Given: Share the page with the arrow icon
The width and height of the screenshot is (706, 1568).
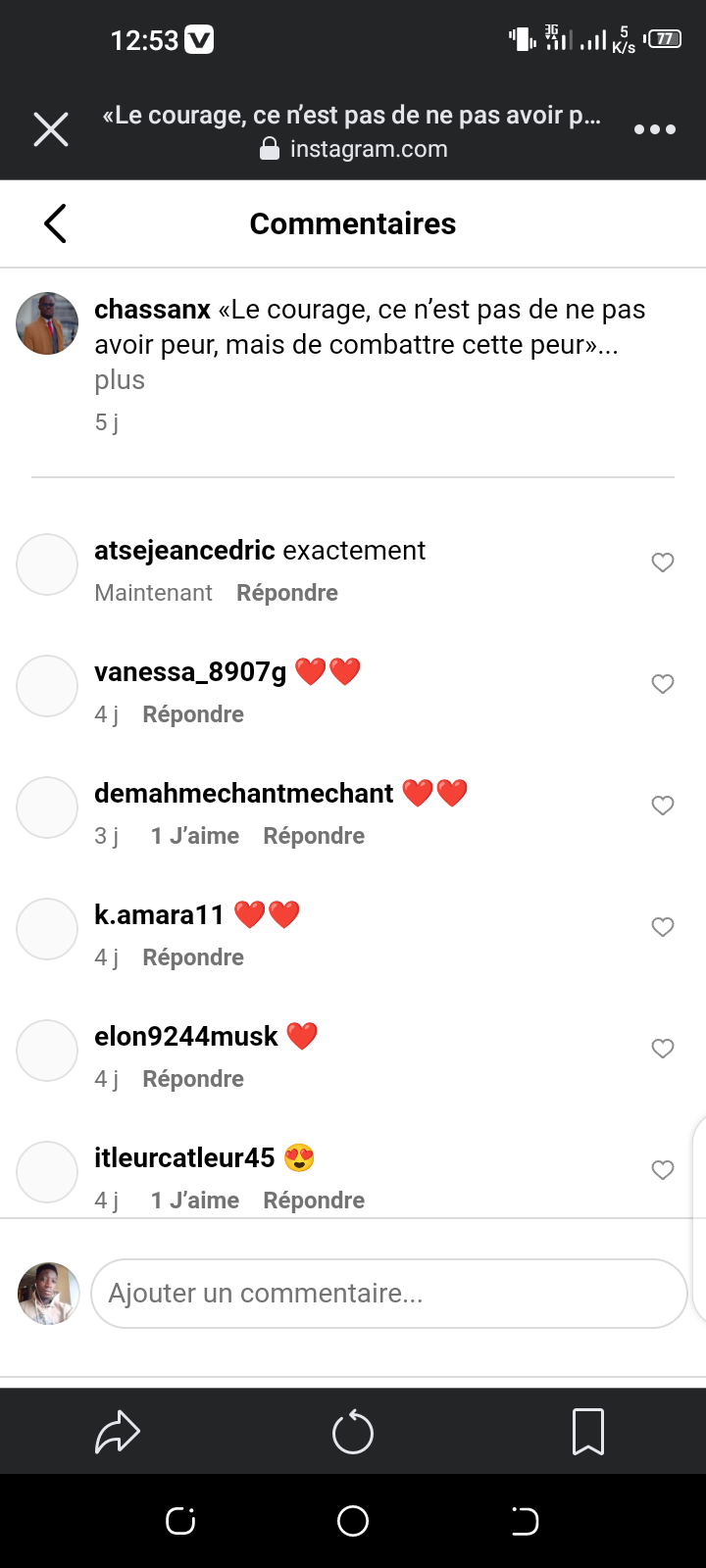Looking at the screenshot, I should [118, 1433].
